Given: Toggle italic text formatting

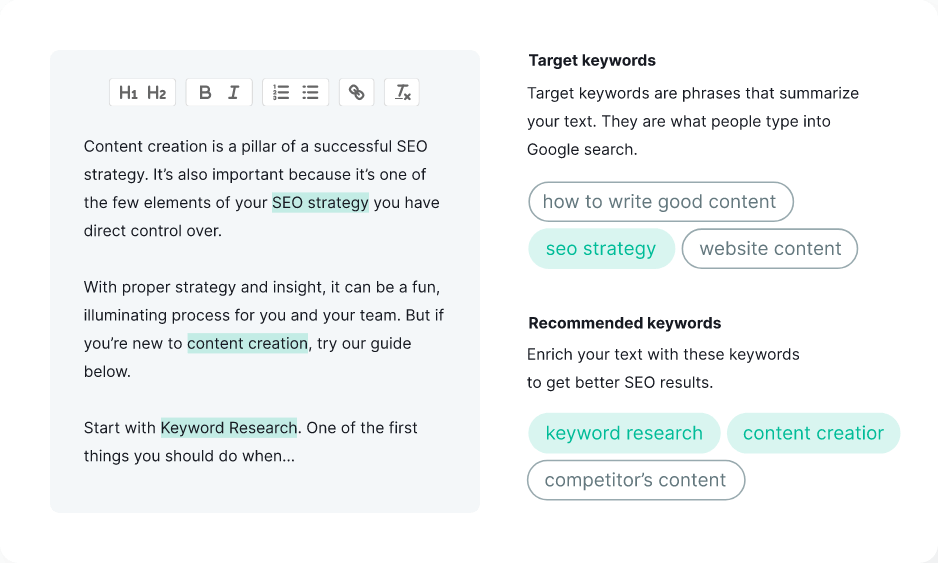Looking at the screenshot, I should tap(234, 93).
